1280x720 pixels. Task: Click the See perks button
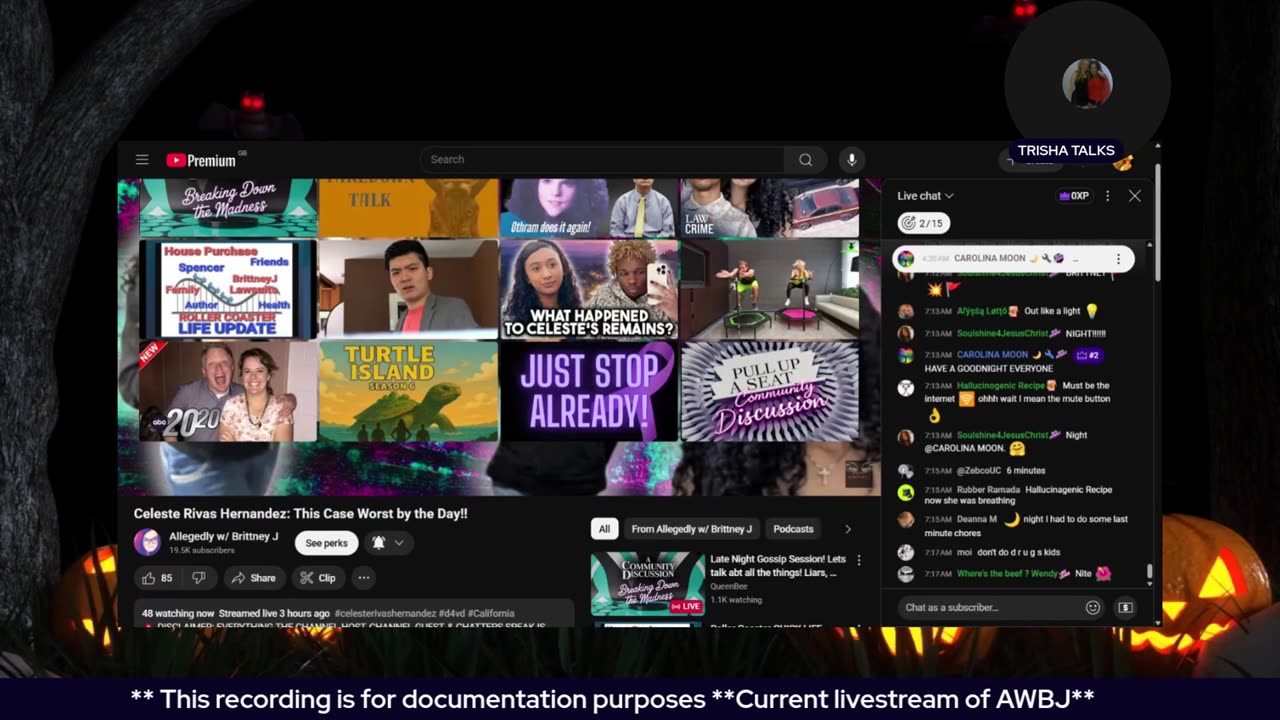click(x=326, y=543)
